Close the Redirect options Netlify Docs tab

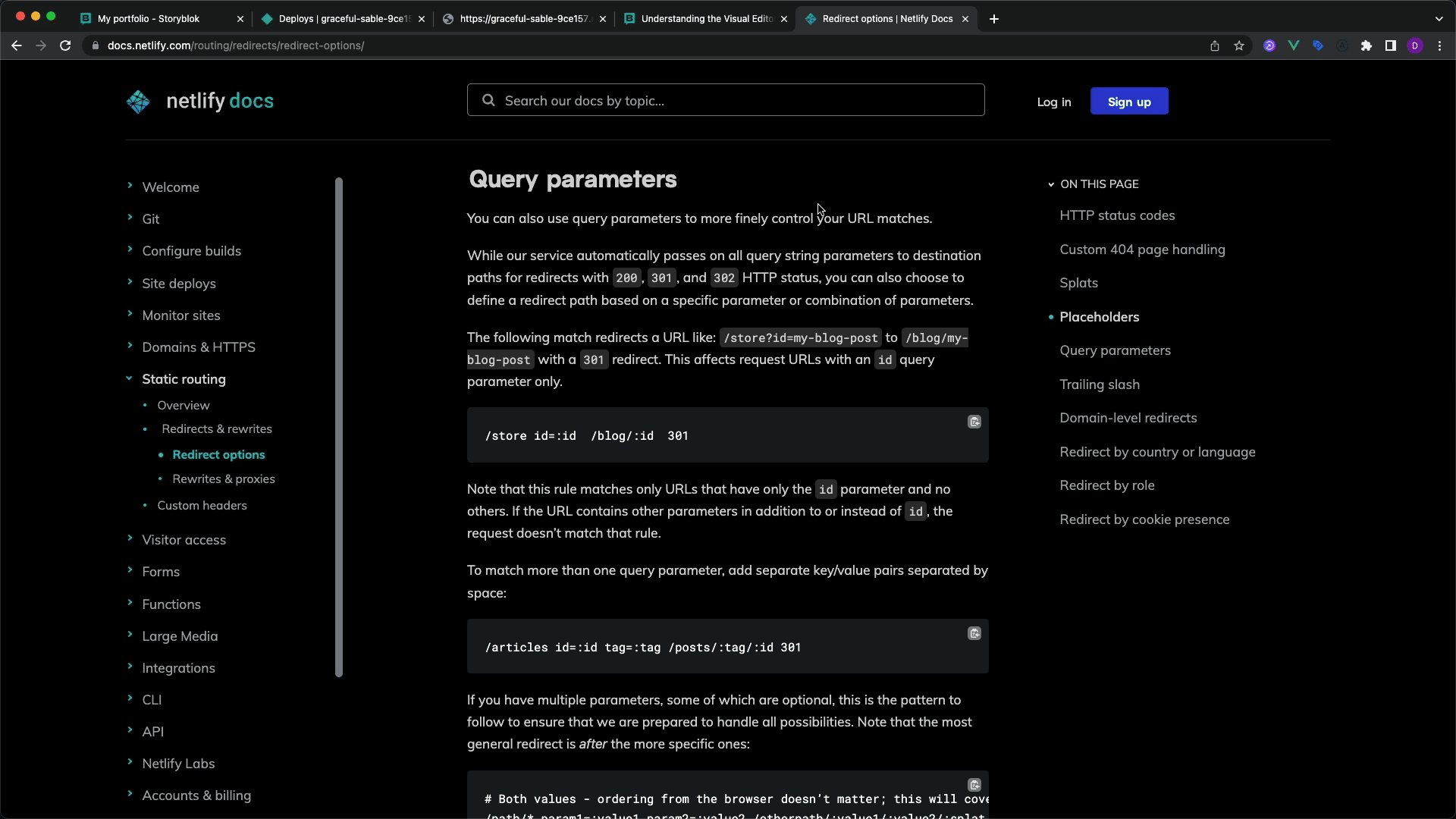pos(965,19)
